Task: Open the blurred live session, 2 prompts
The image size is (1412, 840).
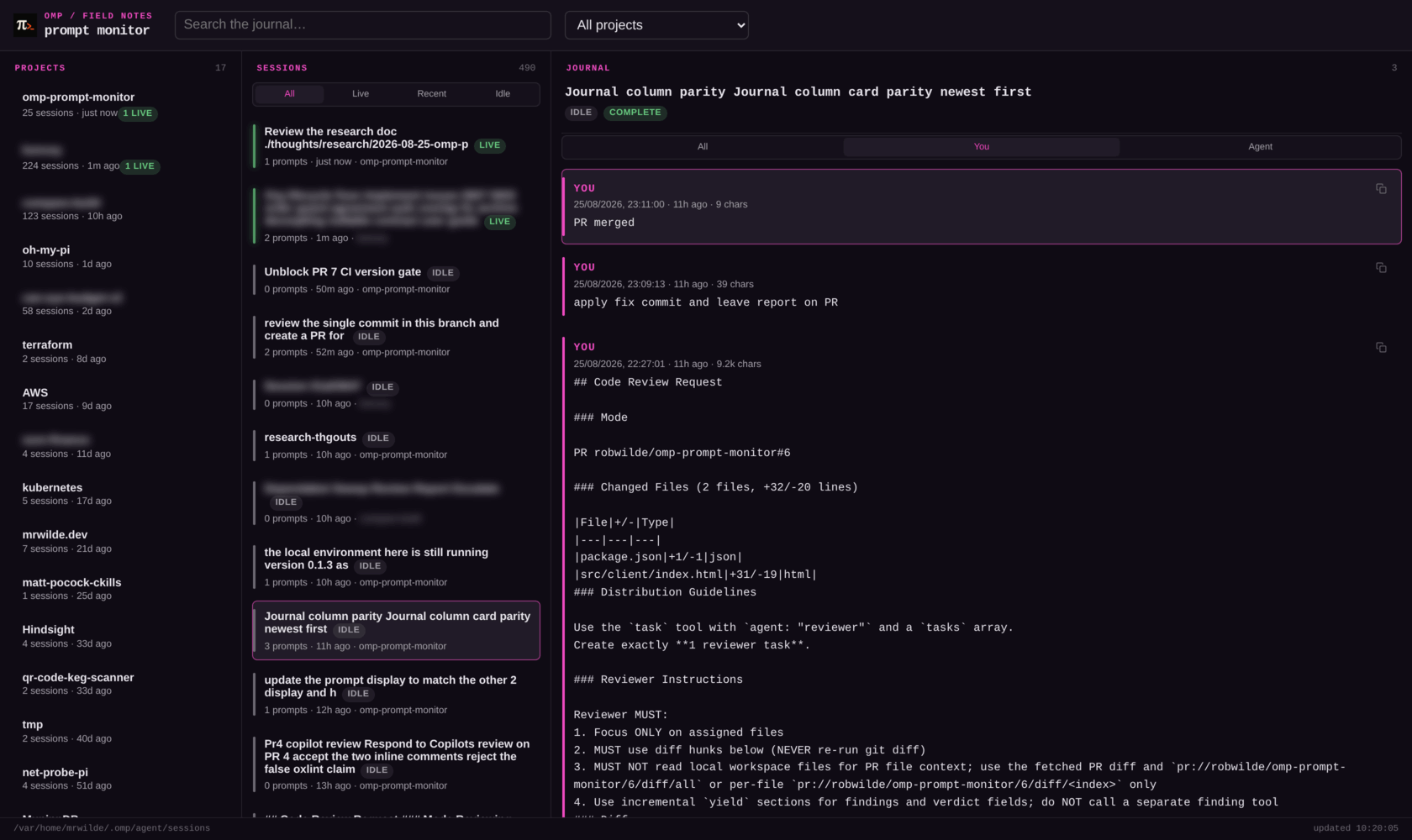Action: tap(396, 216)
